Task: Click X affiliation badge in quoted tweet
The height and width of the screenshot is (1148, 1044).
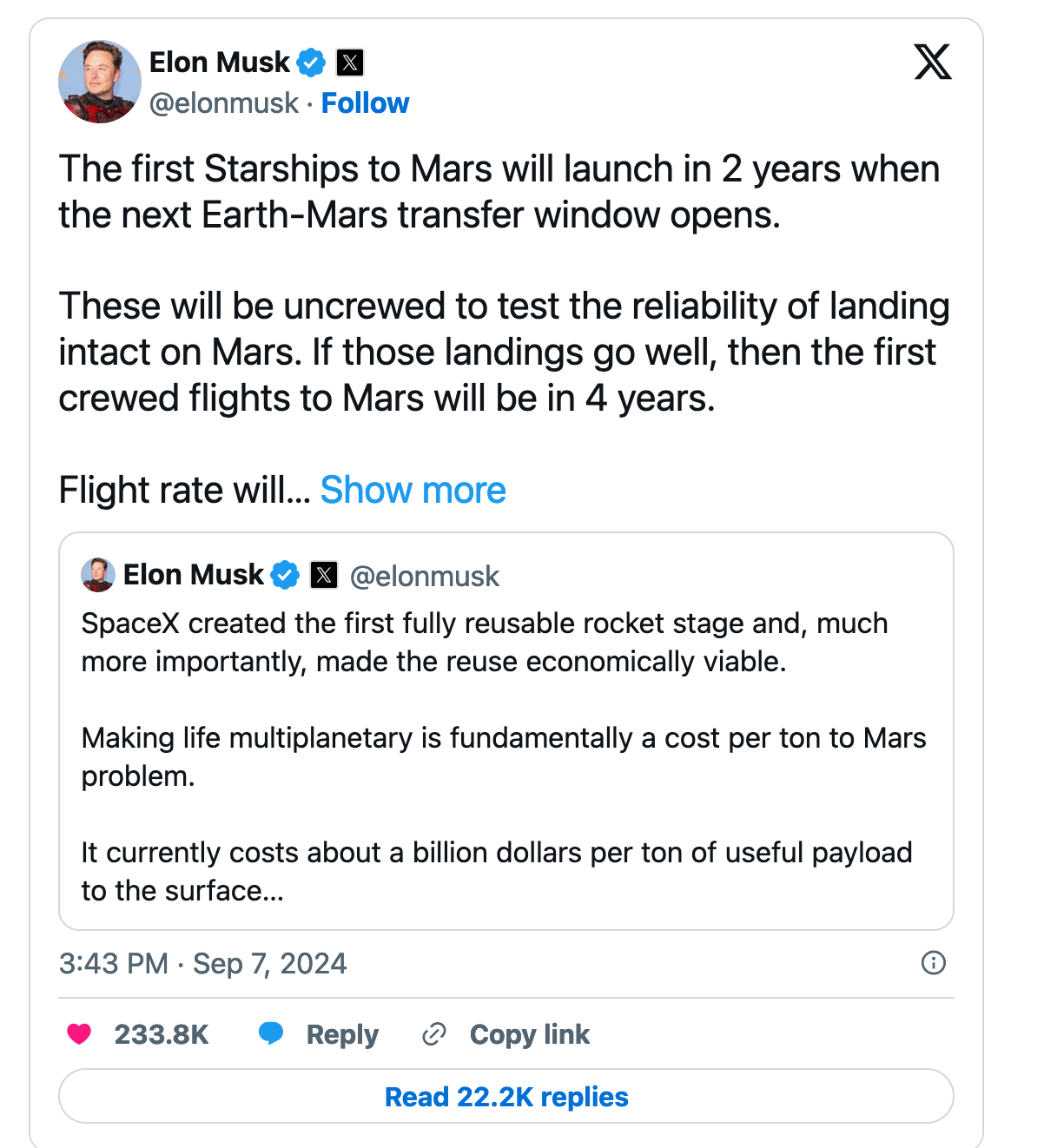Action: pyautogui.click(x=324, y=575)
